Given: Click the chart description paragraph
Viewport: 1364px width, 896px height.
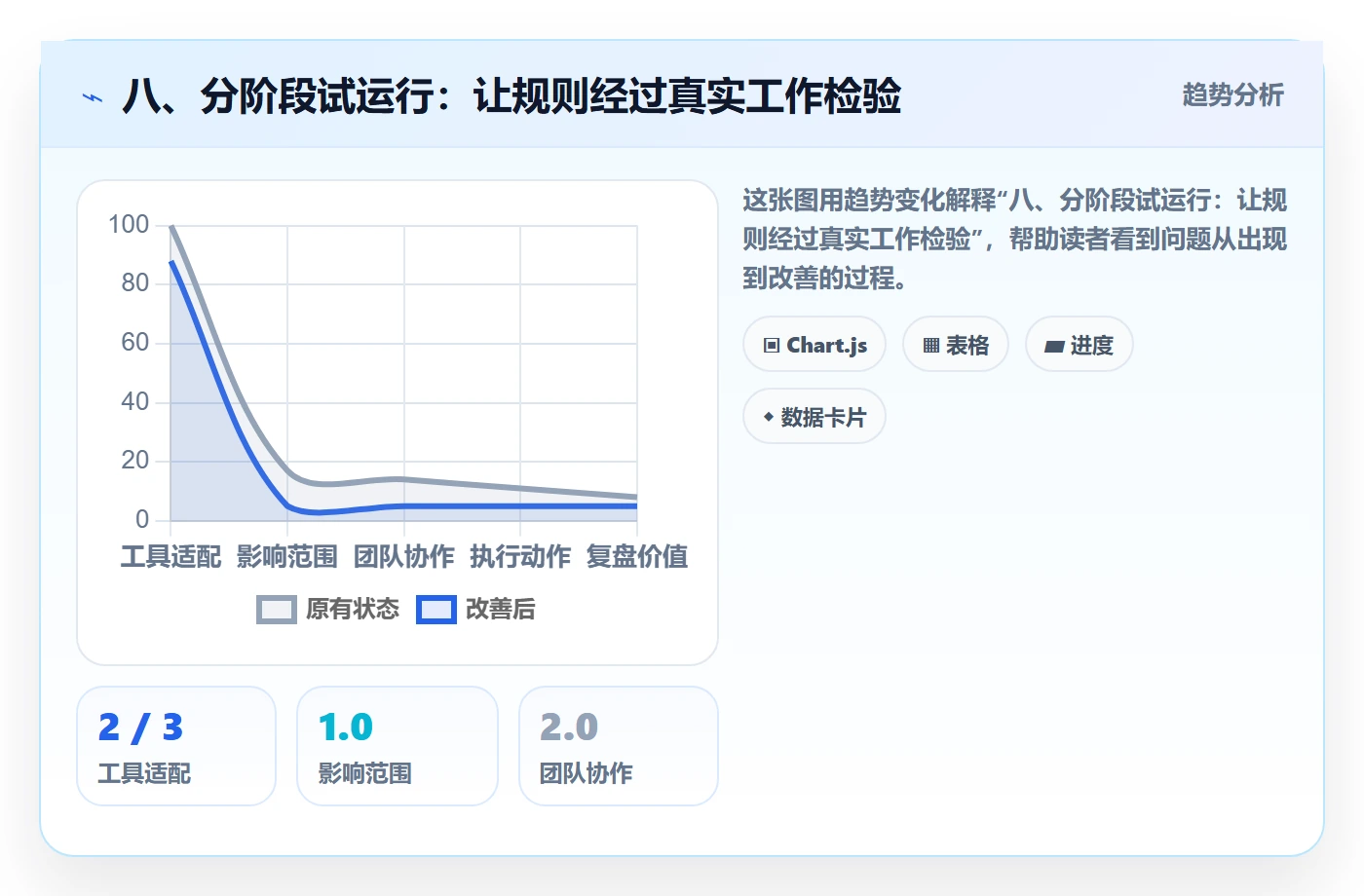Looking at the screenshot, I should pos(1015,240).
